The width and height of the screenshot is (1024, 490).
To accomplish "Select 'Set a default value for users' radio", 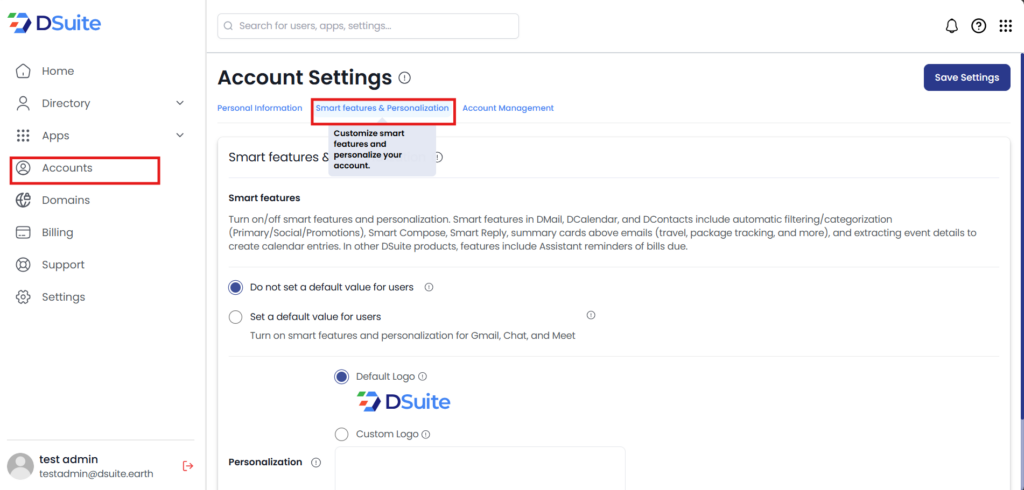I will click(x=236, y=317).
